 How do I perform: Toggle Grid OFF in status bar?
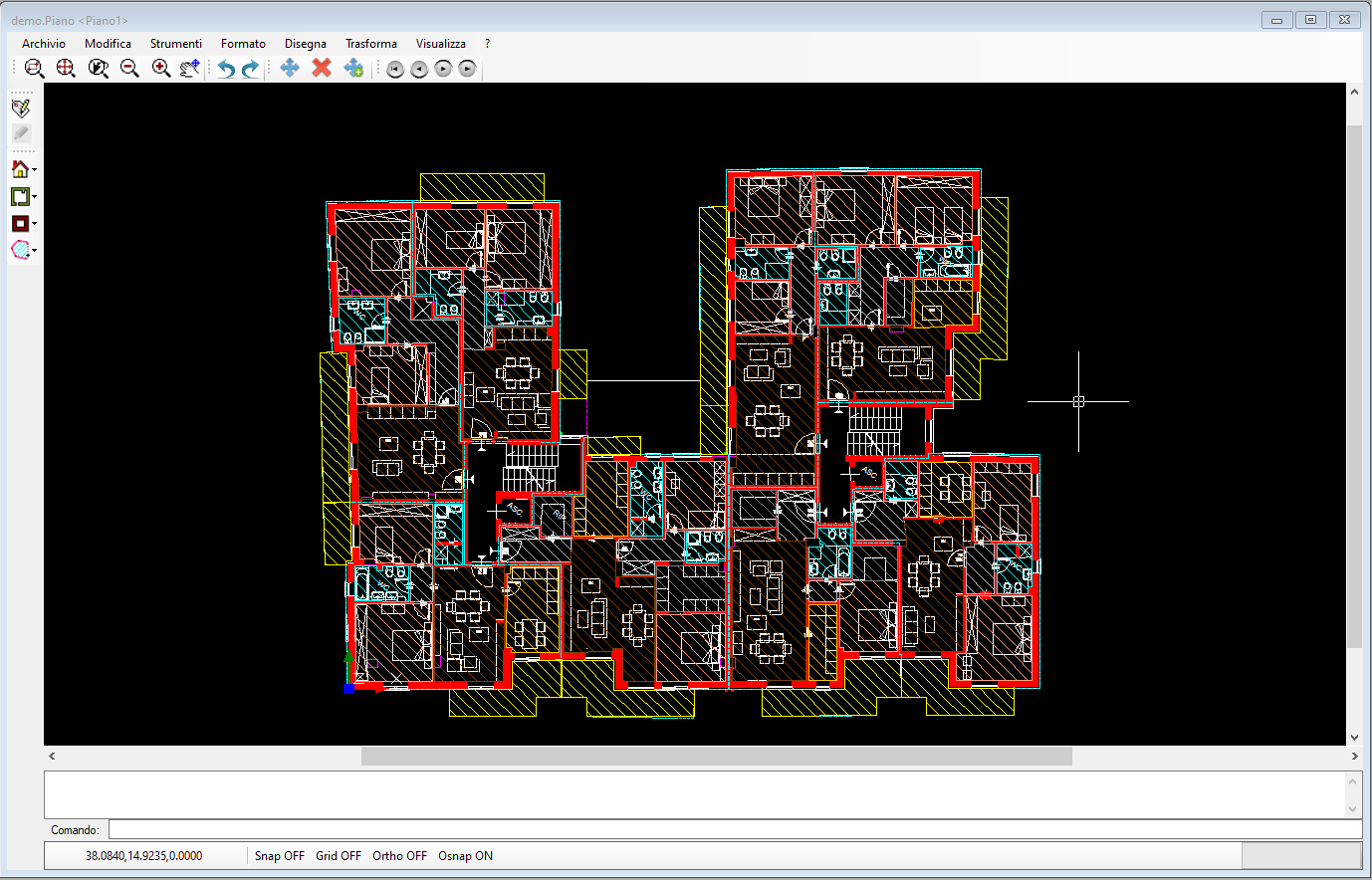pyautogui.click(x=339, y=856)
